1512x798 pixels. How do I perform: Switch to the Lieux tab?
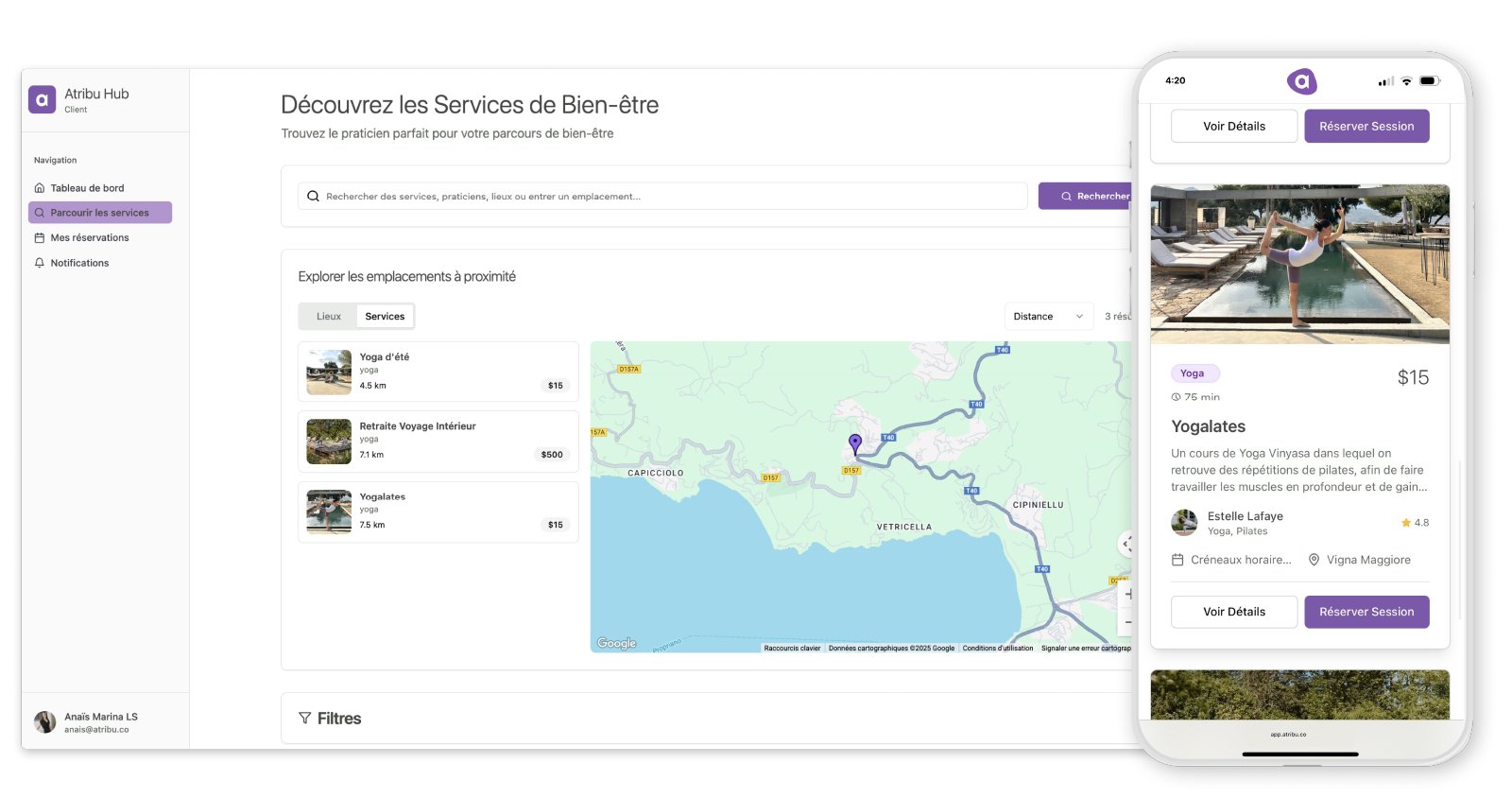click(329, 317)
